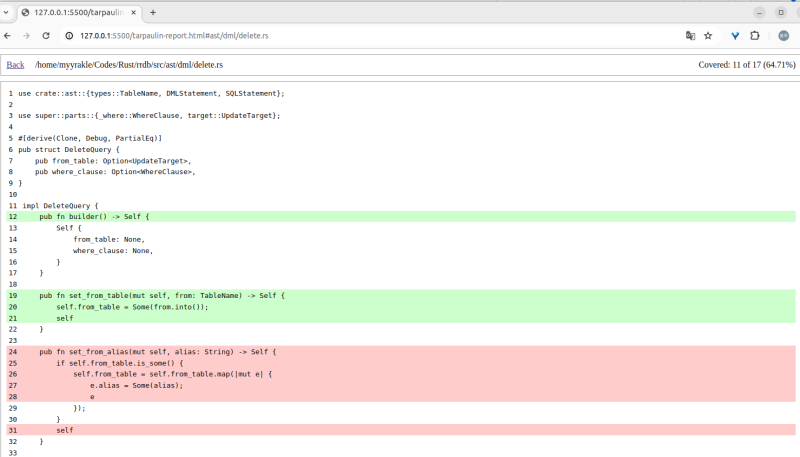This screenshot has height=457, width=800.
Task: Click the Back link in report
Action: 15,65
